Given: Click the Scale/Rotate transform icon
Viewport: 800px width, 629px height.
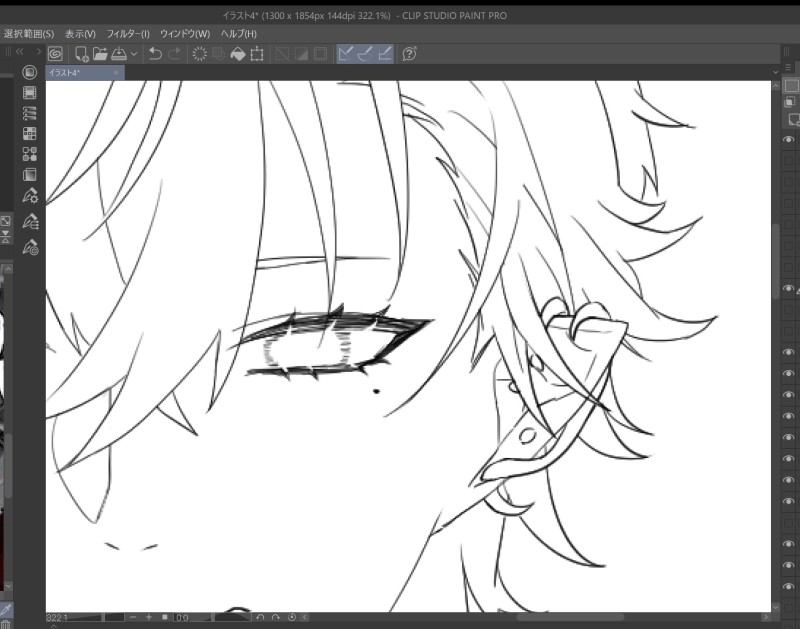Looking at the screenshot, I should click(x=257, y=54).
